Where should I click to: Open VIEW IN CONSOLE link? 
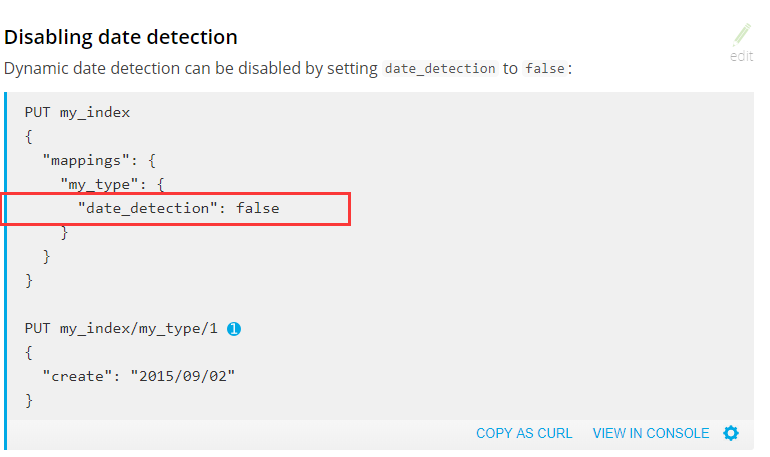(650, 433)
